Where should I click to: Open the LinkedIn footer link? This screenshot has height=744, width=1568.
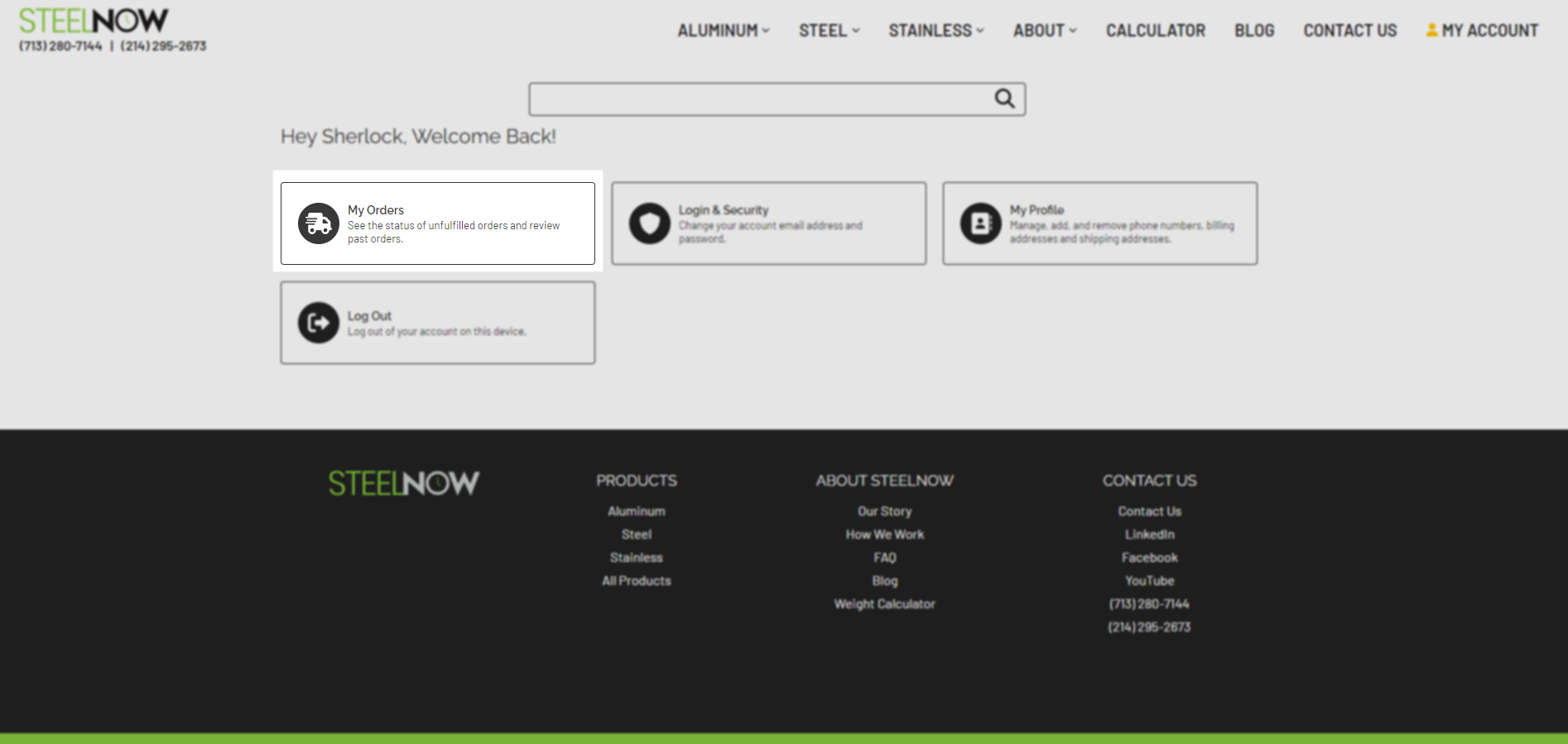coord(1150,535)
